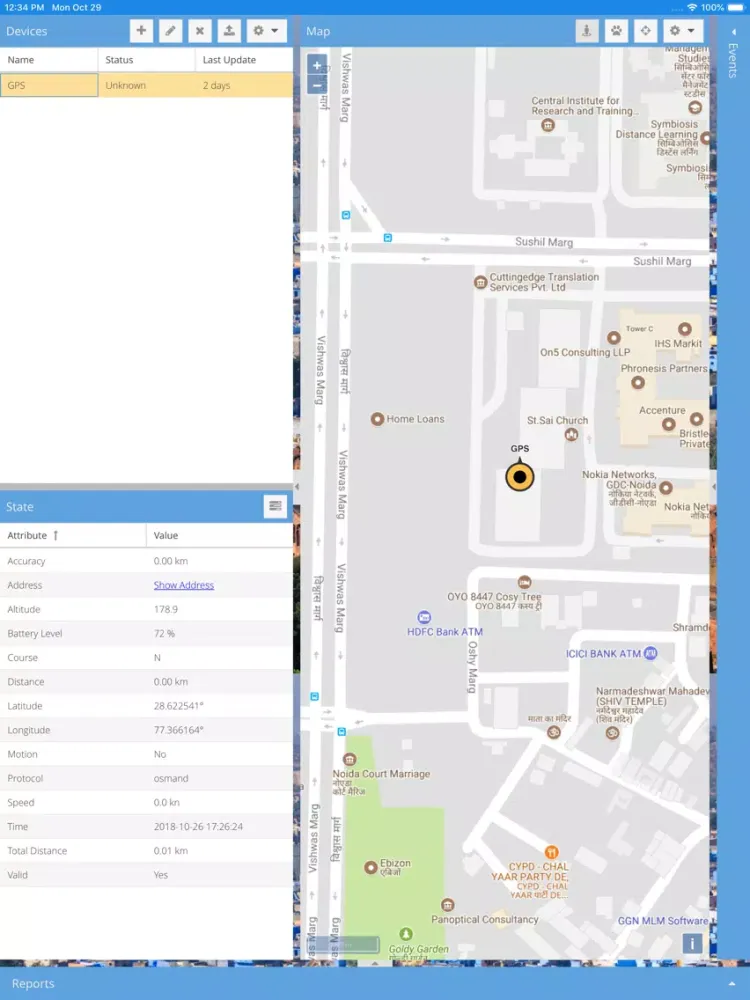The height and width of the screenshot is (1000, 750).
Task: Select the GPS device row
Action: (146, 85)
